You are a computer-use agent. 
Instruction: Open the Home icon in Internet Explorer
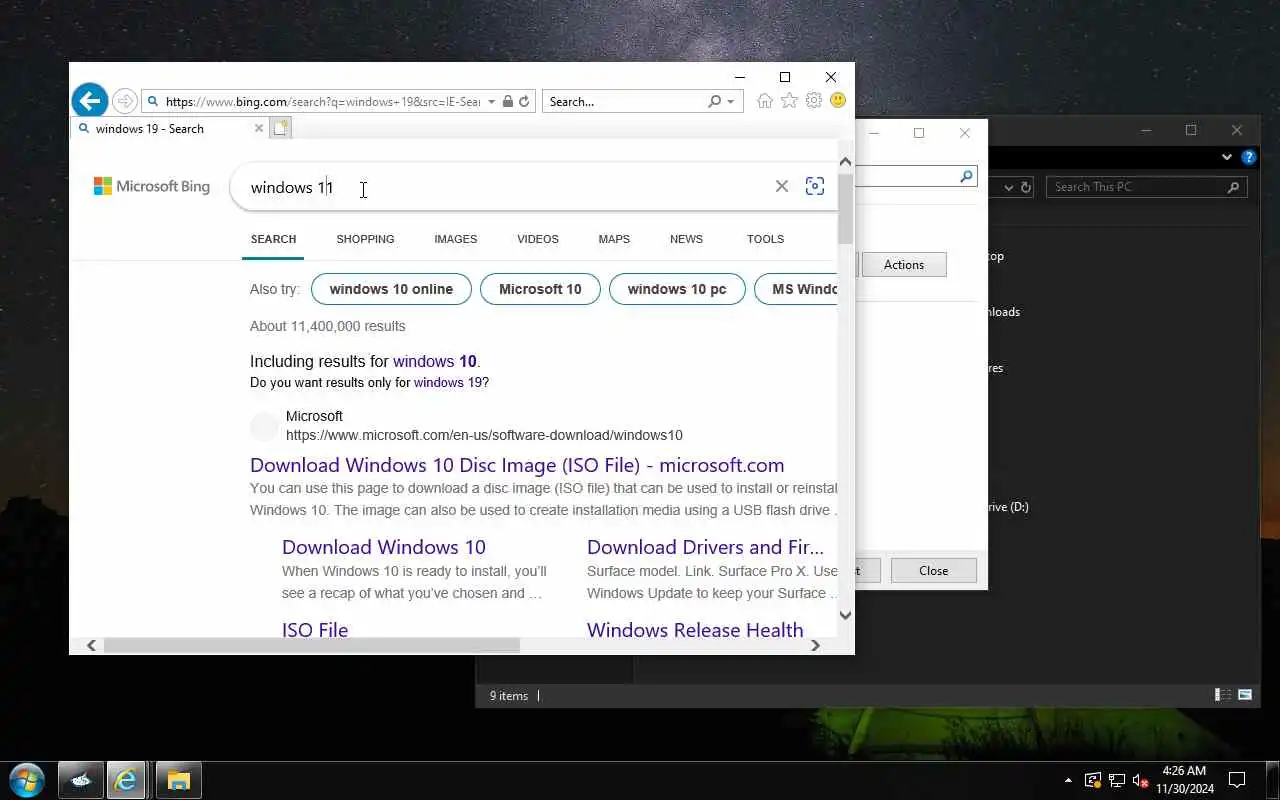(765, 101)
